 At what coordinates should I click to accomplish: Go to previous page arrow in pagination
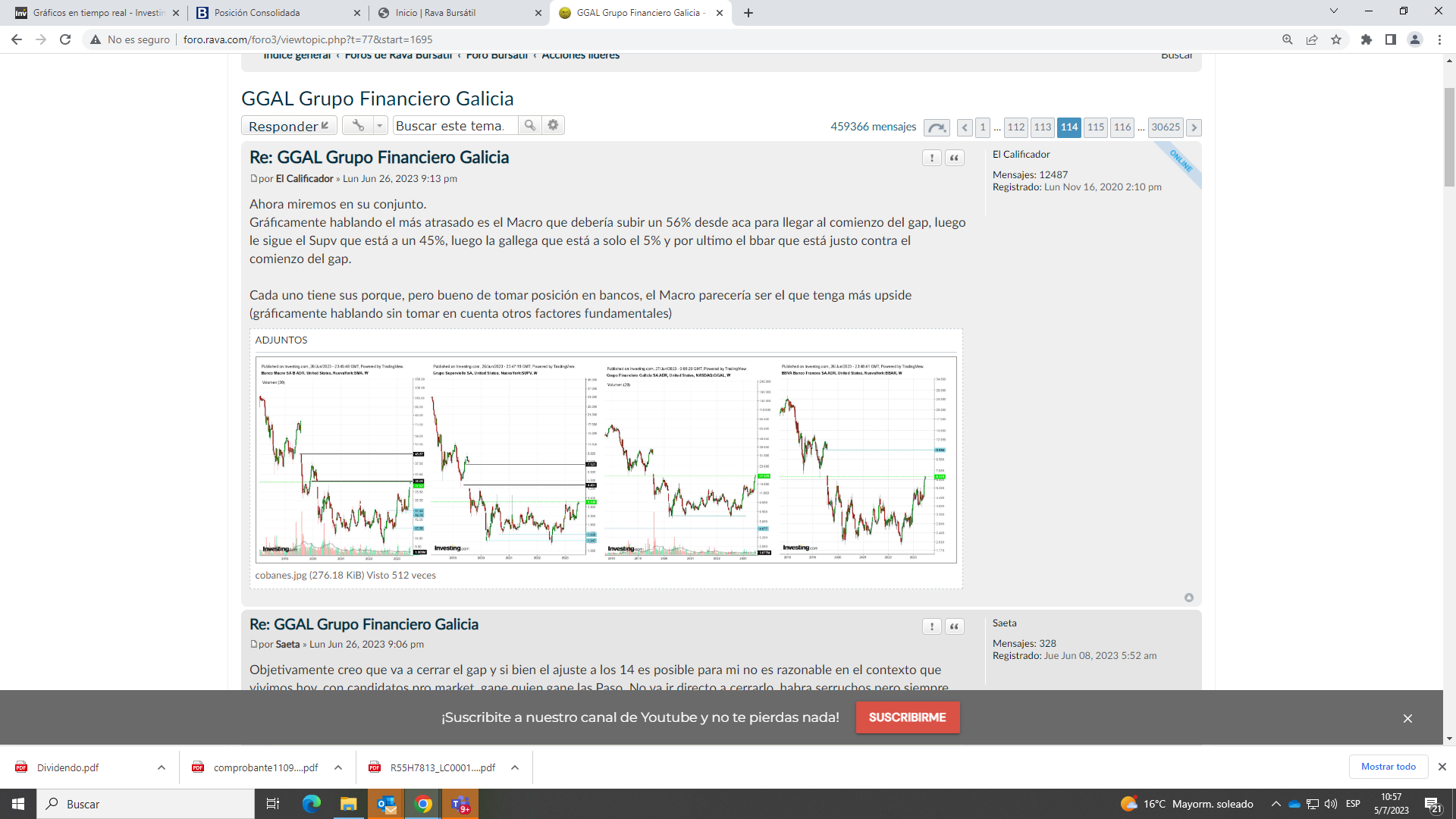point(965,127)
